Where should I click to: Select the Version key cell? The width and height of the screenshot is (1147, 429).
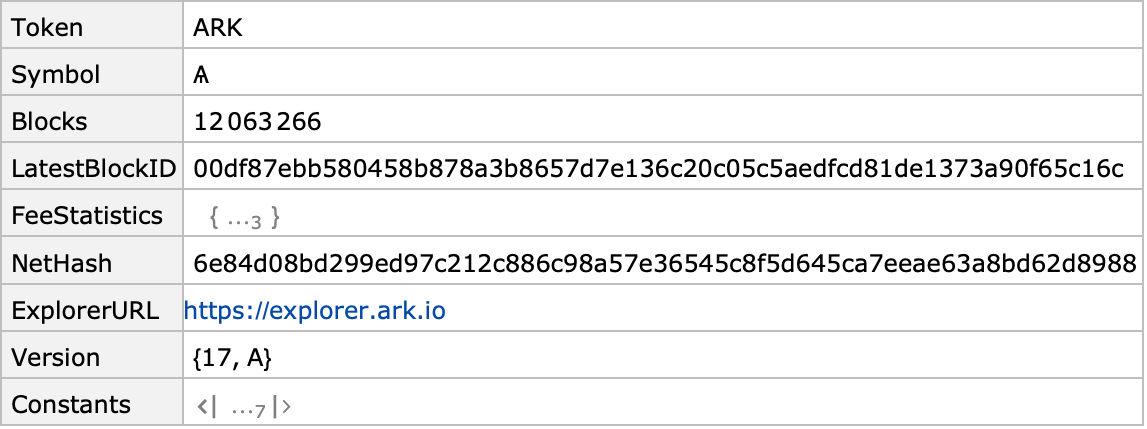92,357
